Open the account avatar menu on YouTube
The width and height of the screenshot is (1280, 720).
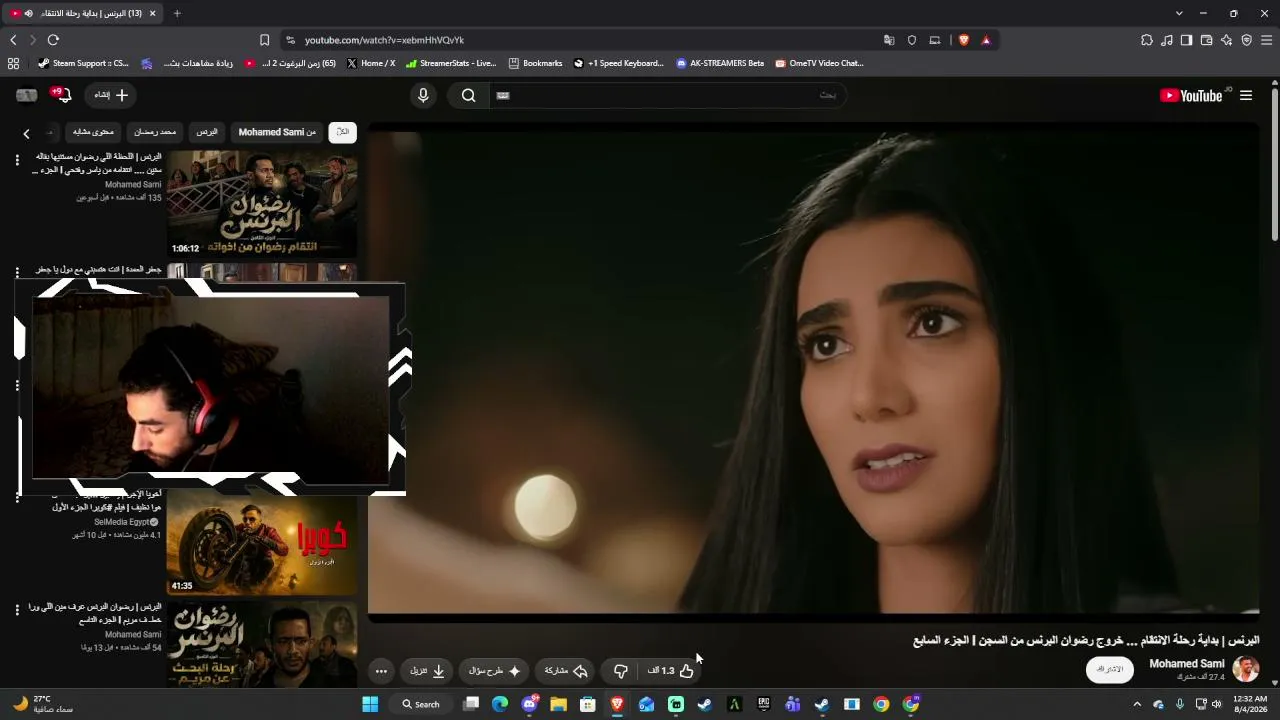click(x=27, y=95)
